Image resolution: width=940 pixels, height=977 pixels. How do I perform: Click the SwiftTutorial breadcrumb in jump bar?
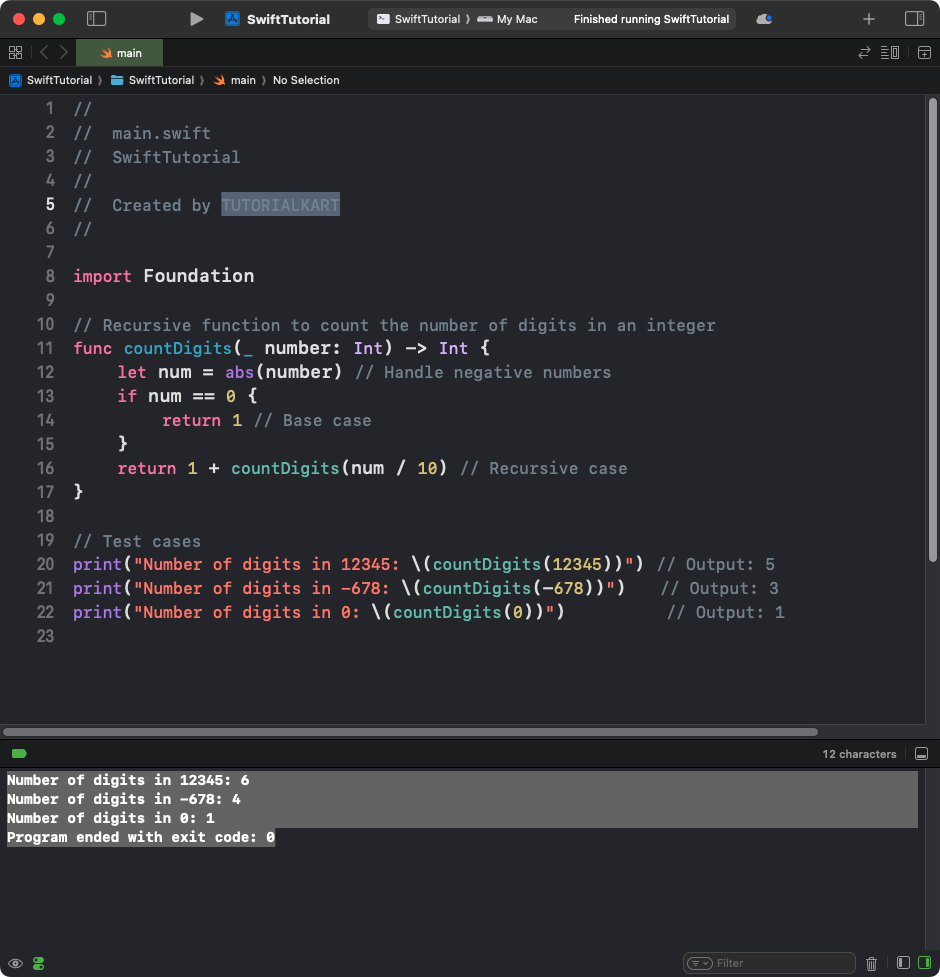coord(57,80)
